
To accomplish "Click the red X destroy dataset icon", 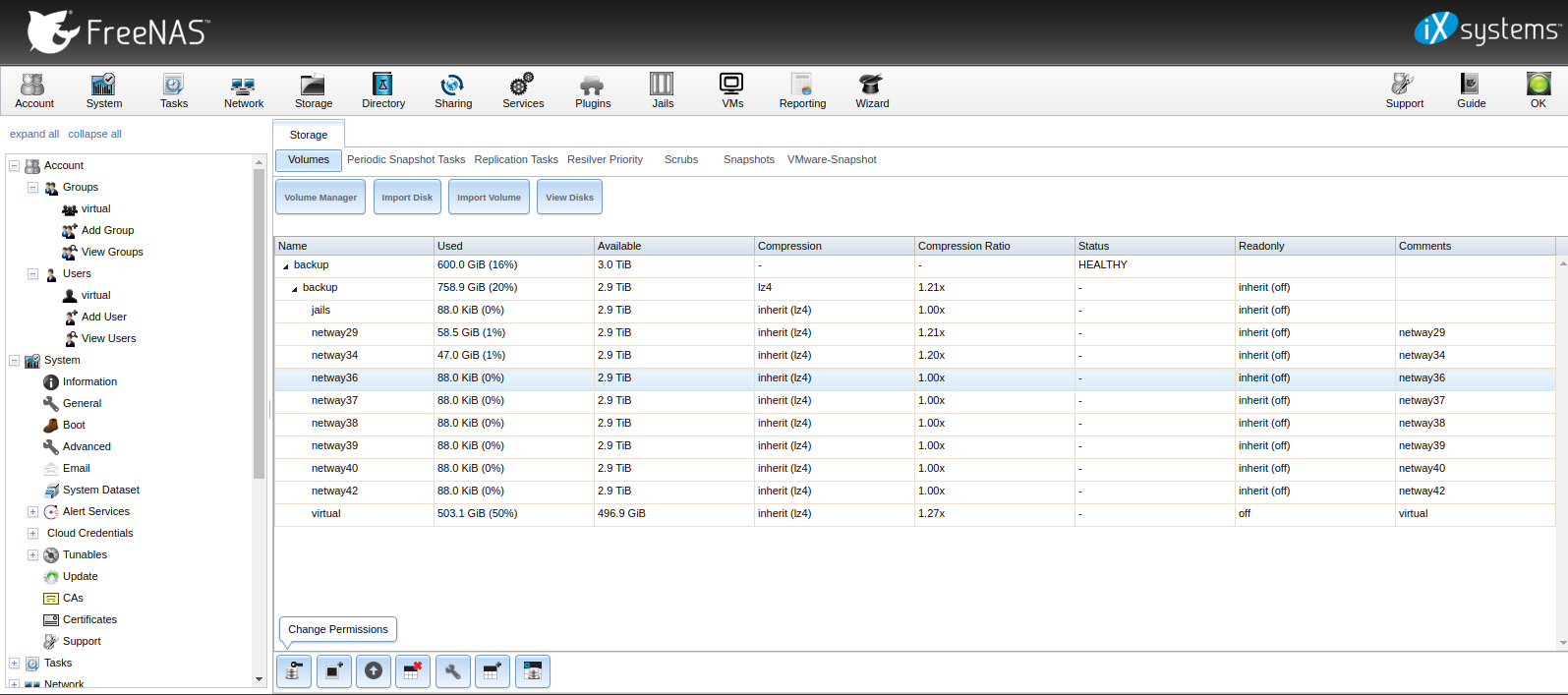I will click(413, 671).
